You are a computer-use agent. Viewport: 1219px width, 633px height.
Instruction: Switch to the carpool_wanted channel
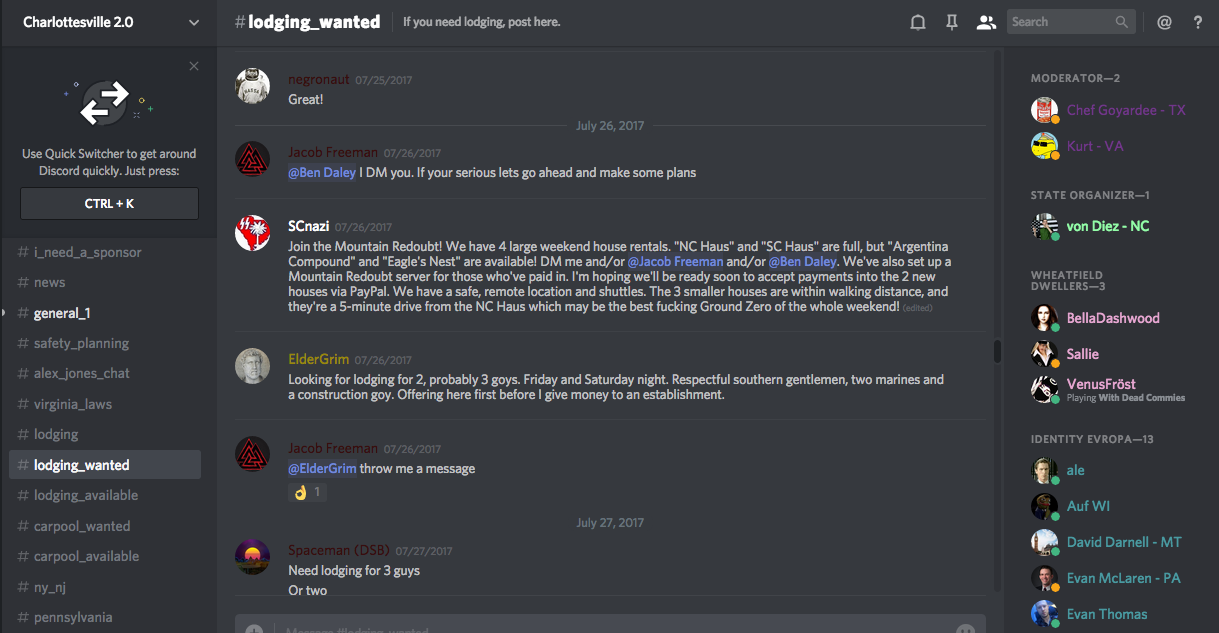(x=82, y=526)
